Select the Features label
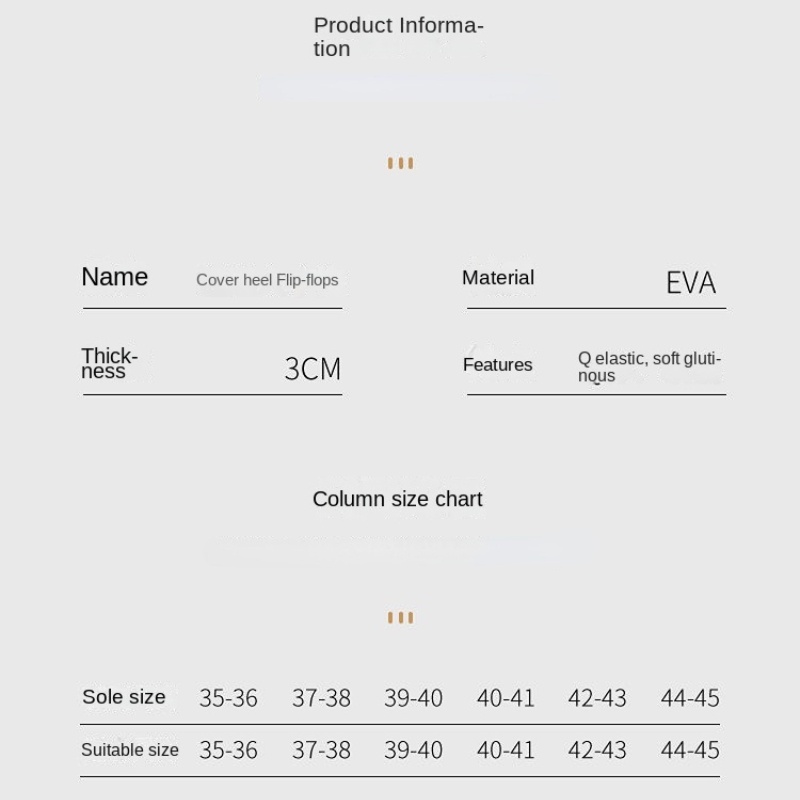 497,365
